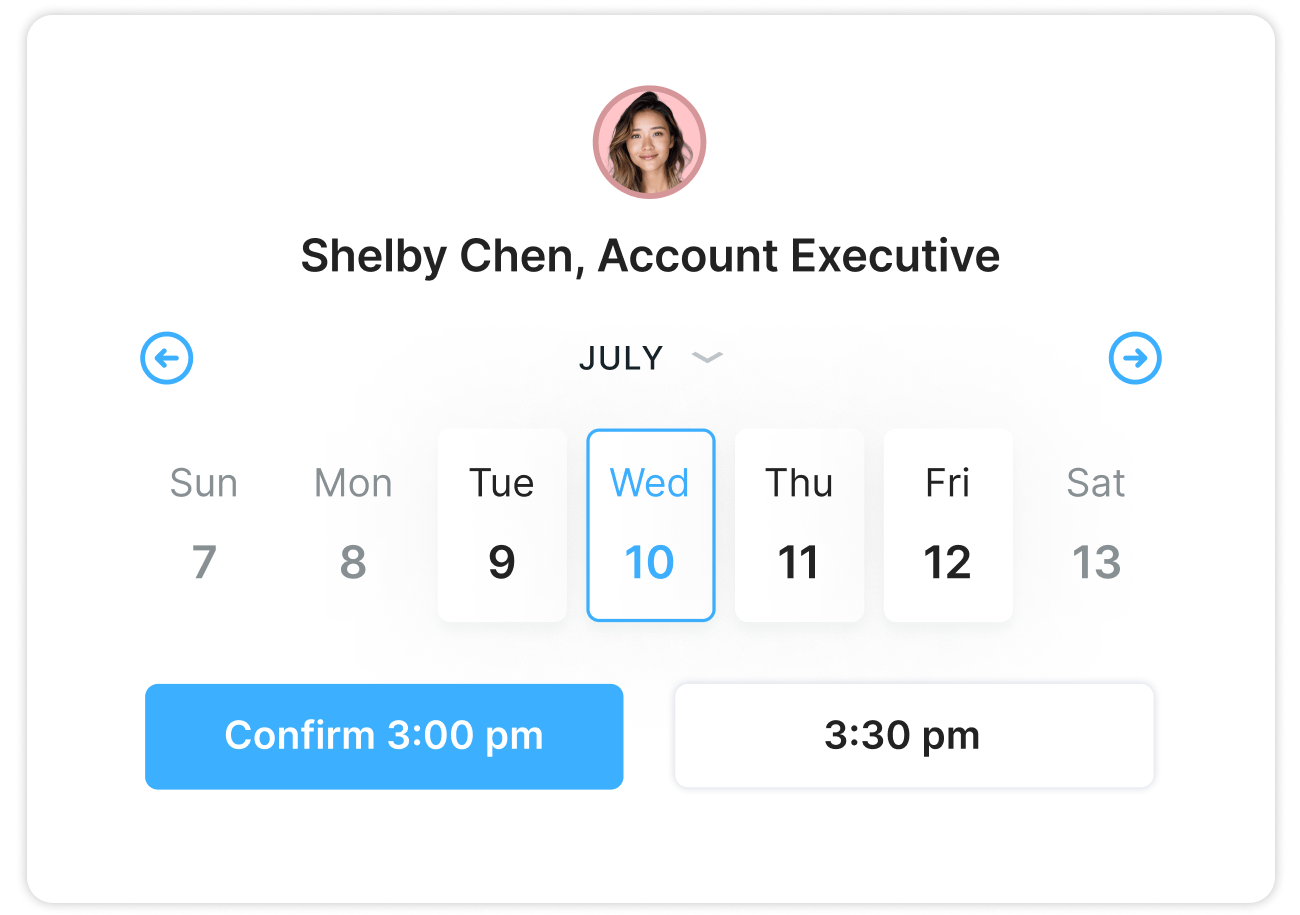Click Shelby Chen's profile photo

click(650, 142)
